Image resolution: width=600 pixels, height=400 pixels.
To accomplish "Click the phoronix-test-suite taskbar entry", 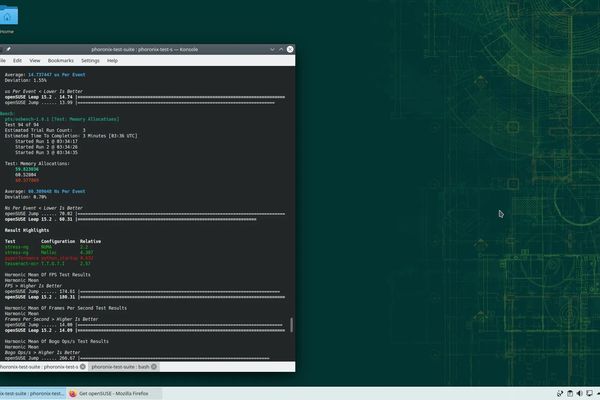I will 33,393.
